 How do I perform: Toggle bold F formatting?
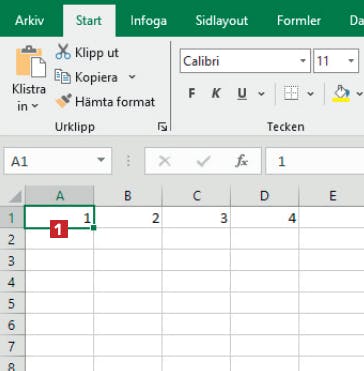click(x=191, y=94)
